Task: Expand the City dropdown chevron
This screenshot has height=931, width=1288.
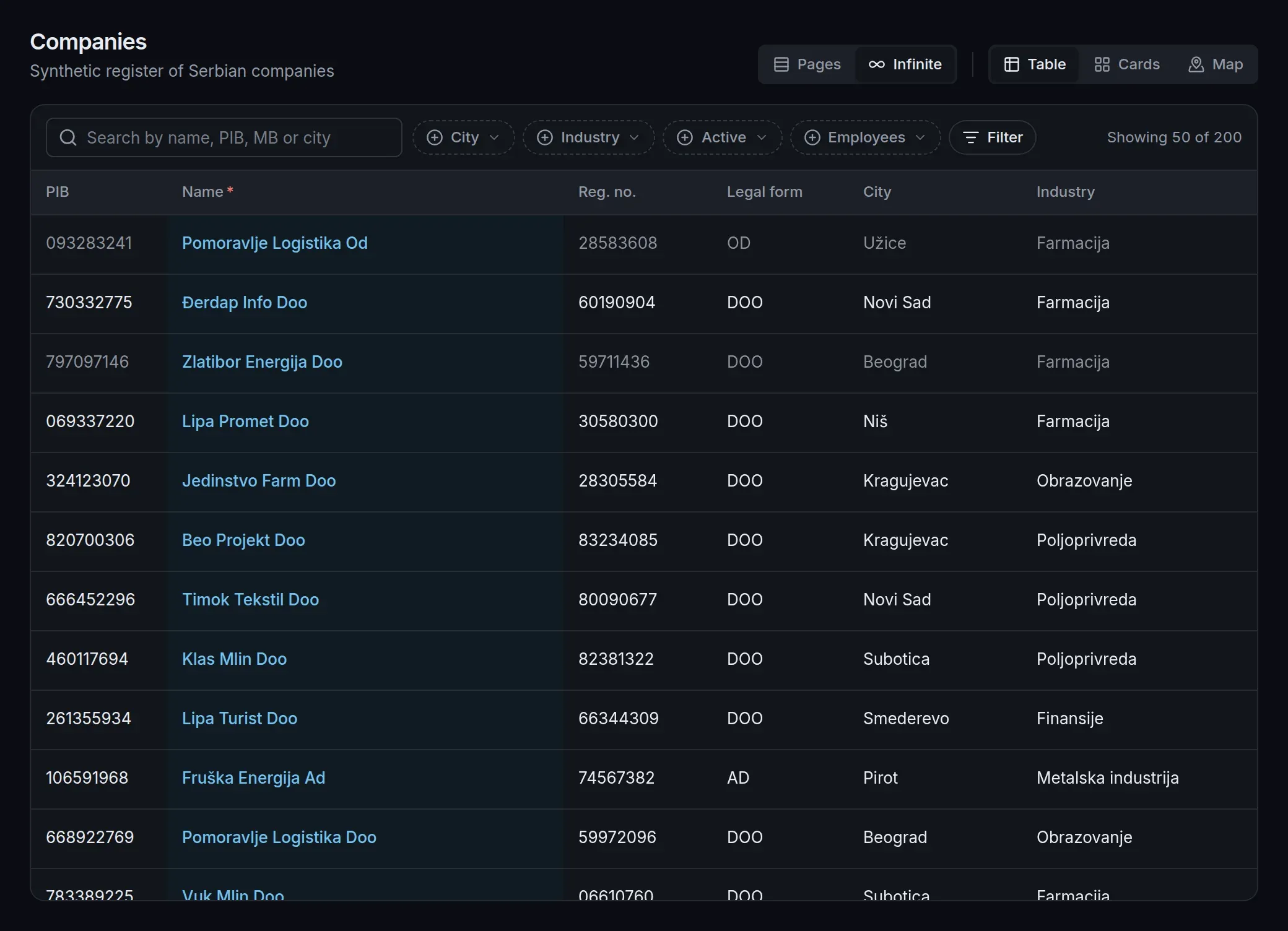Action: [x=494, y=137]
